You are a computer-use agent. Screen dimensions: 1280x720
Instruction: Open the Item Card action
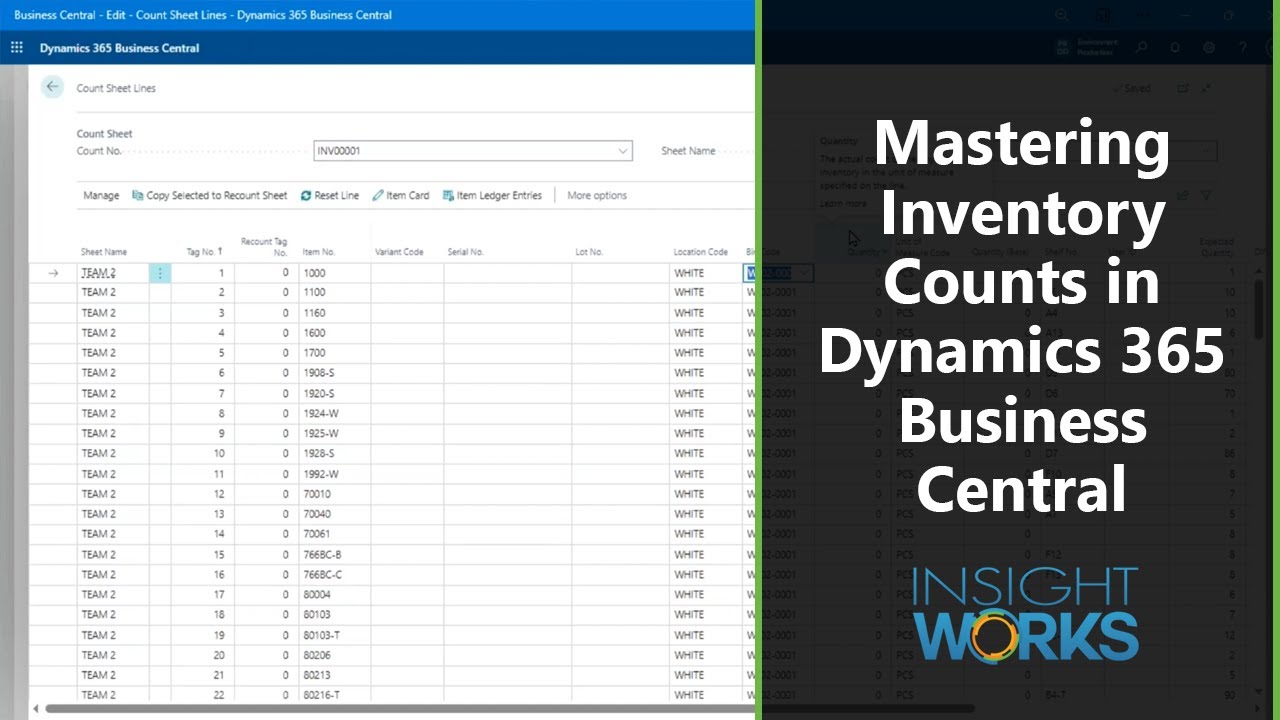401,195
